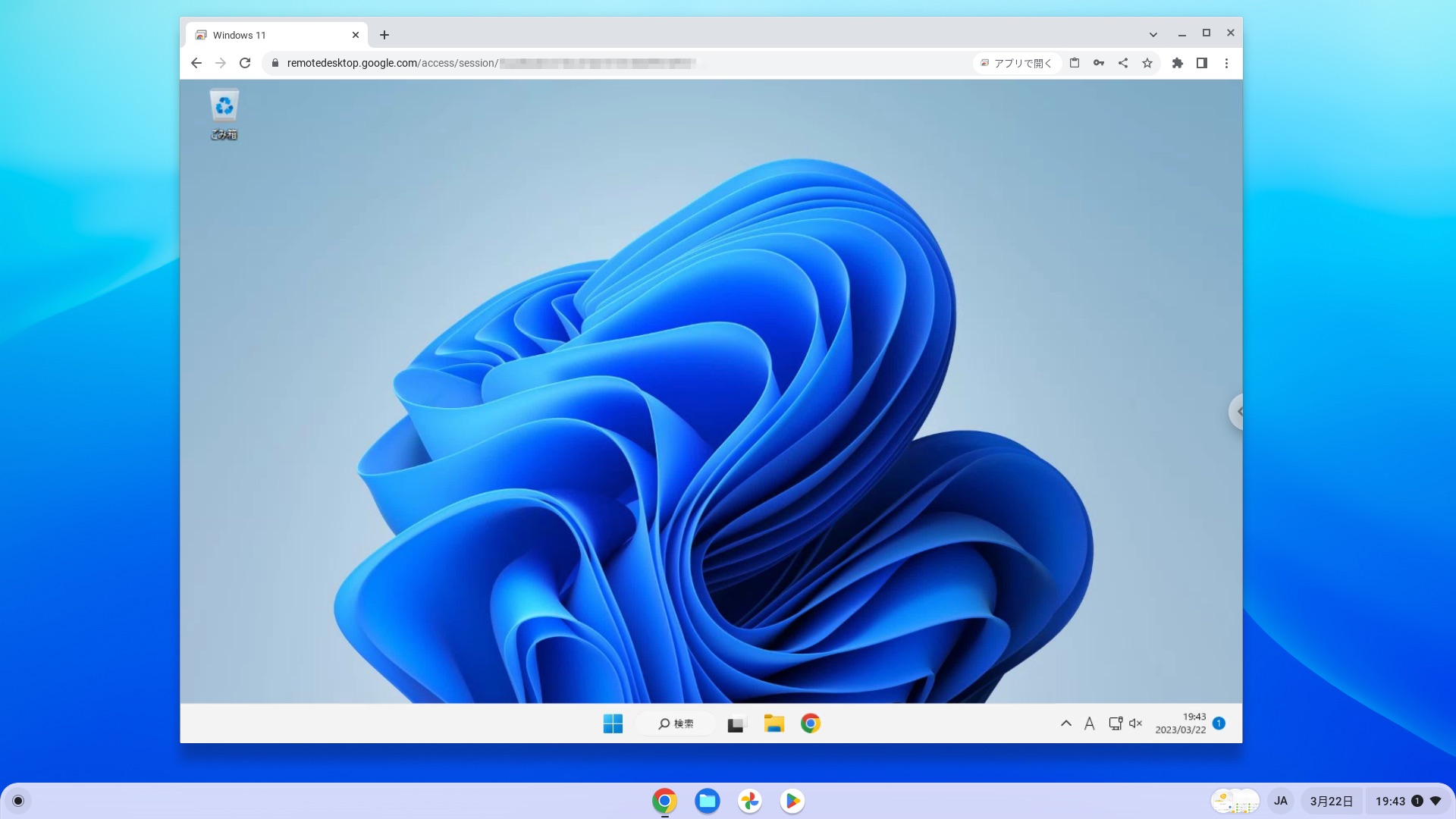Expand hidden tray icons in Windows
This screenshot has height=819, width=1456.
pos(1065,723)
